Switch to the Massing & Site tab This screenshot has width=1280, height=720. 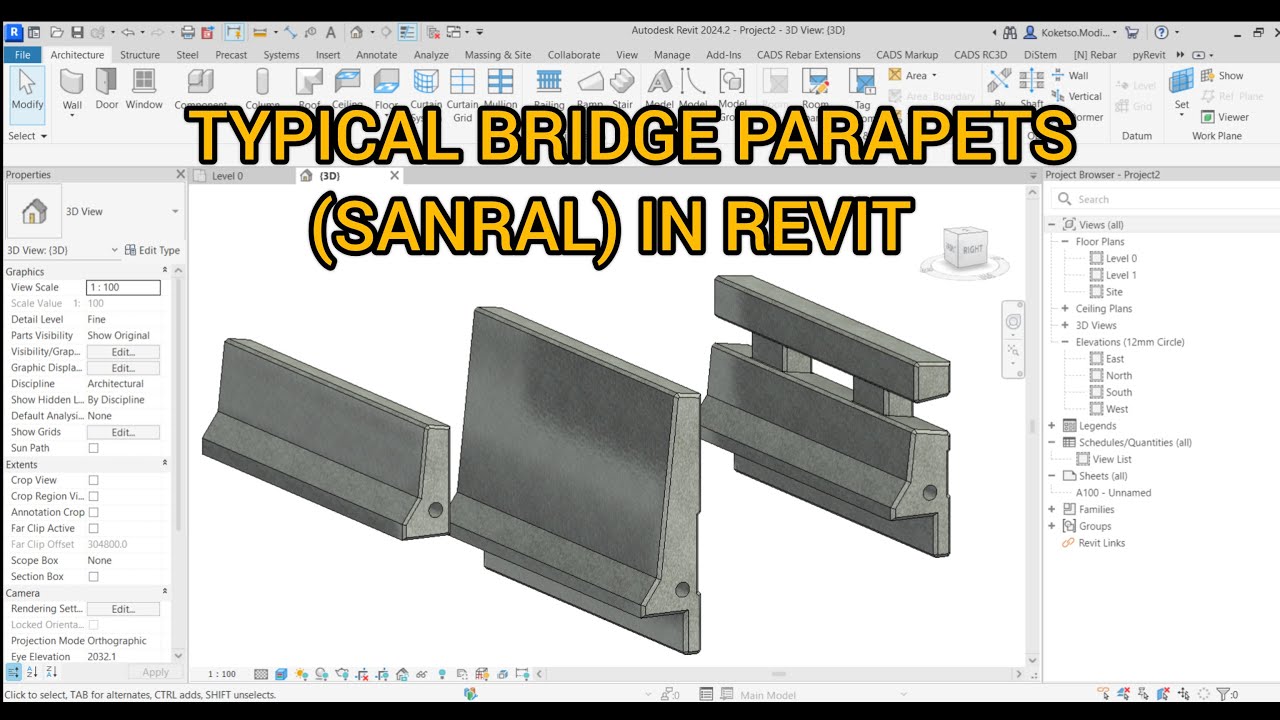498,55
